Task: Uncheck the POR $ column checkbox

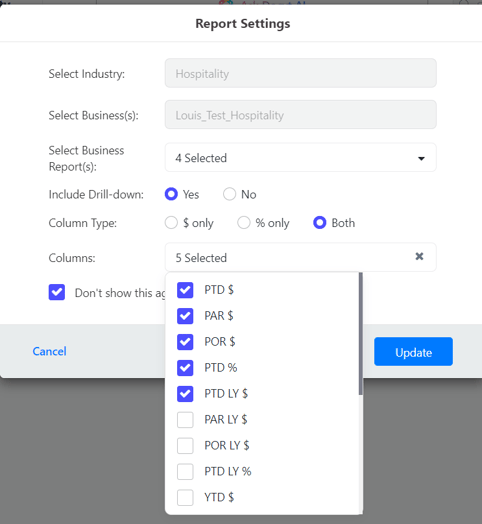Action: [x=185, y=342]
